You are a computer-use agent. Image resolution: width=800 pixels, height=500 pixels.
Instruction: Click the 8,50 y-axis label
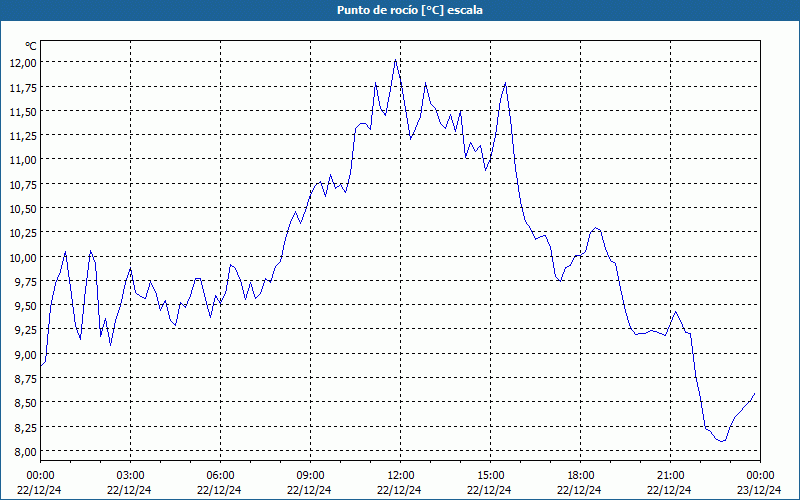tap(26, 403)
